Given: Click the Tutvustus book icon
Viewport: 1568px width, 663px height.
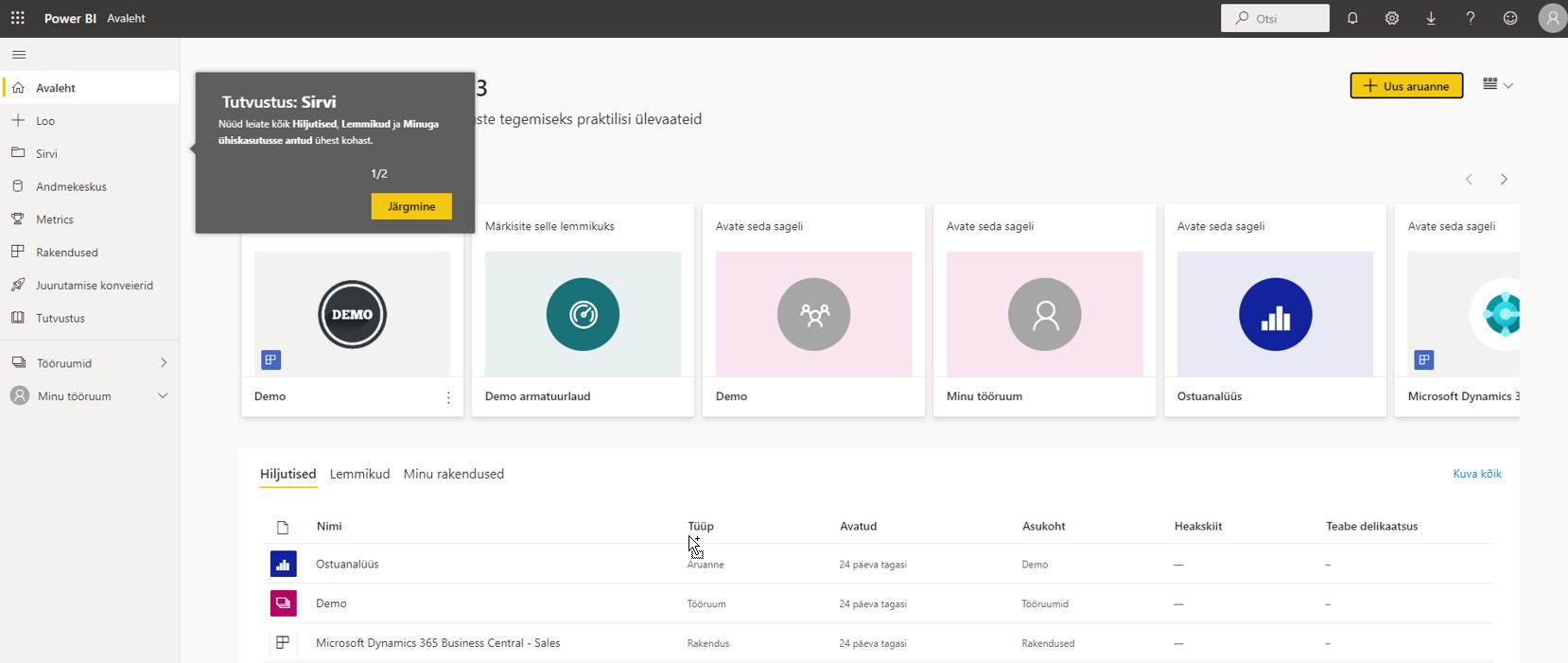Looking at the screenshot, I should (x=18, y=318).
